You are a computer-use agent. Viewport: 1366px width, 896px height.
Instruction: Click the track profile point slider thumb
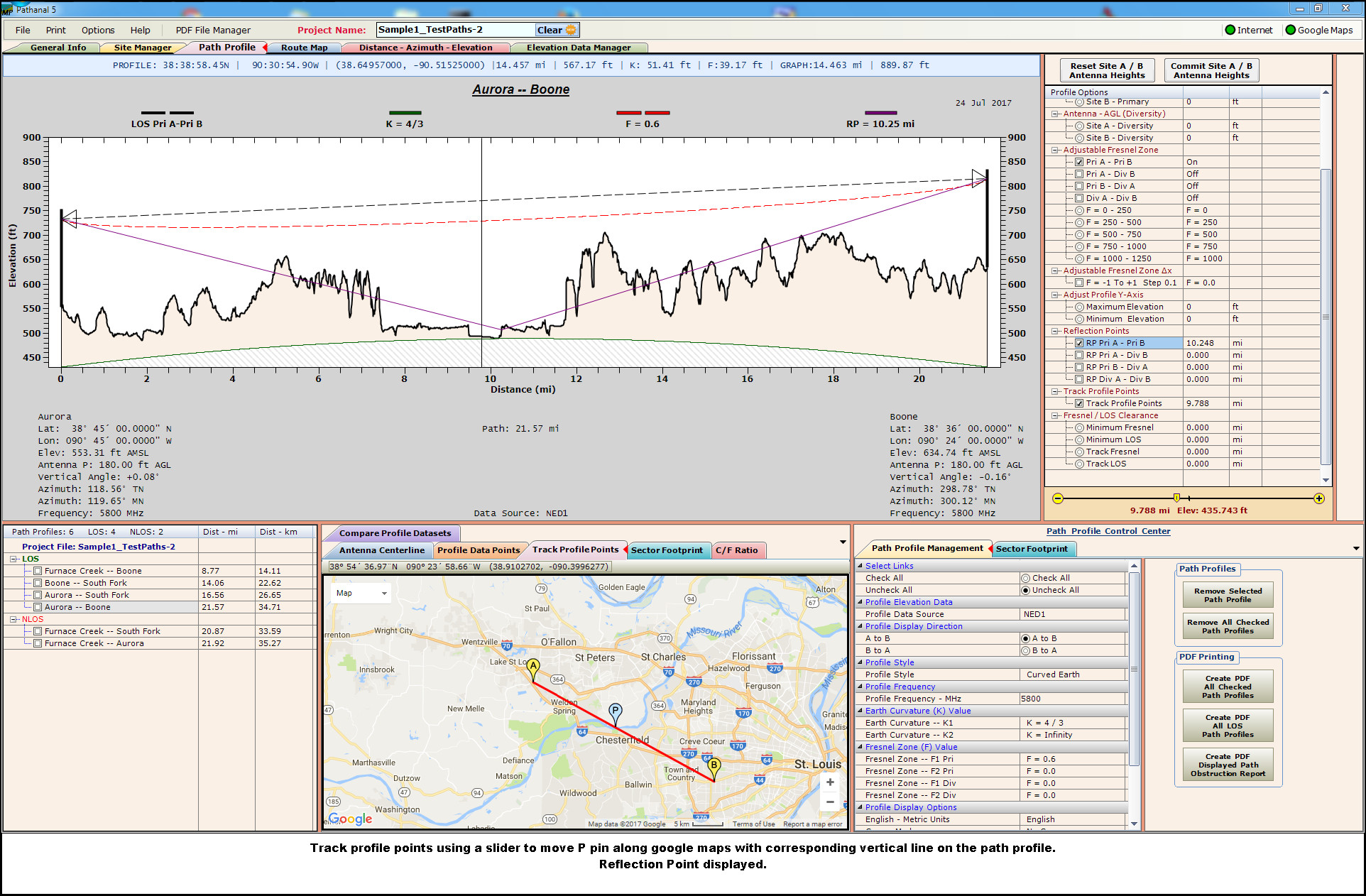coord(1176,498)
